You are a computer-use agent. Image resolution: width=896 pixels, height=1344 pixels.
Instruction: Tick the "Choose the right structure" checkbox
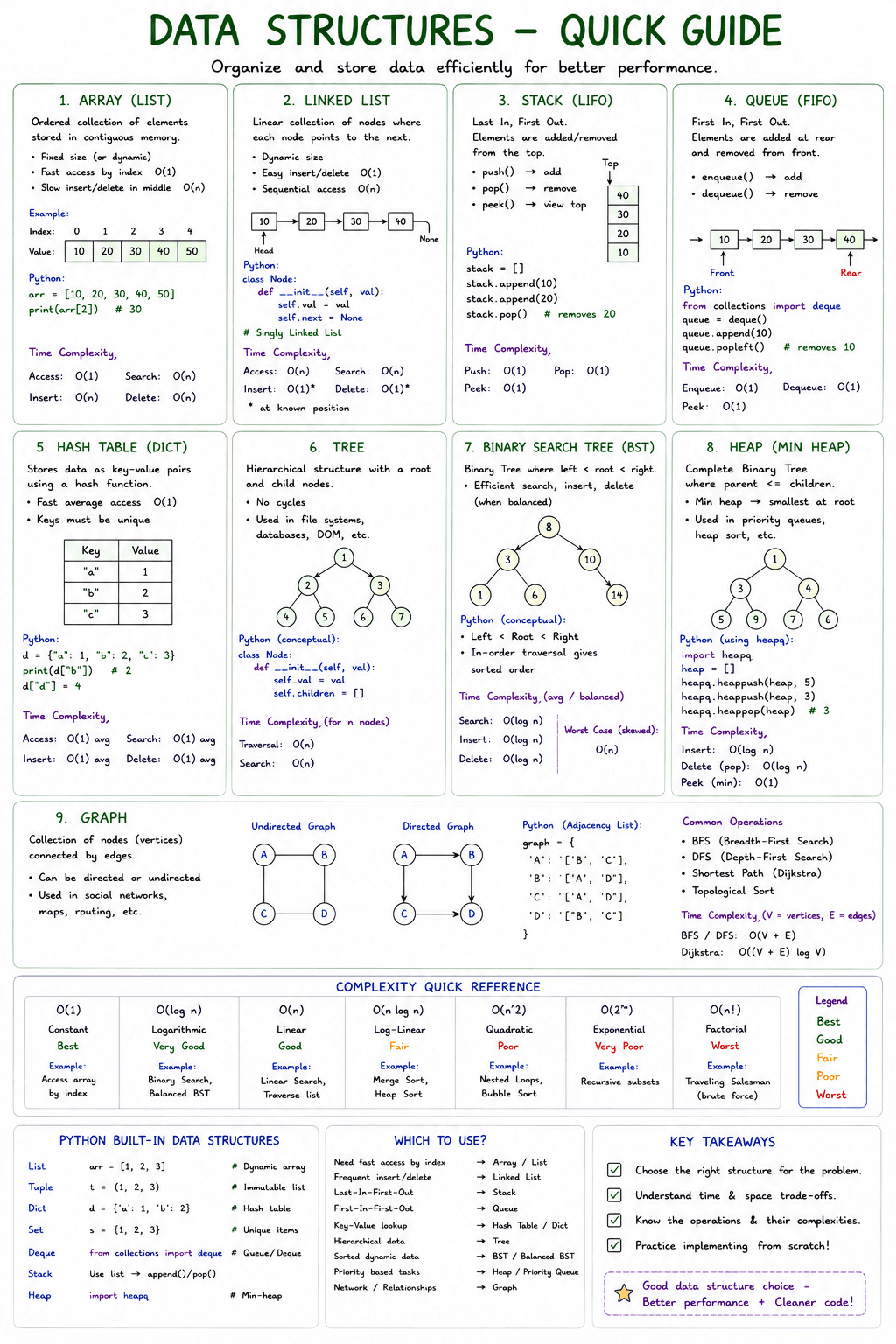(614, 1170)
